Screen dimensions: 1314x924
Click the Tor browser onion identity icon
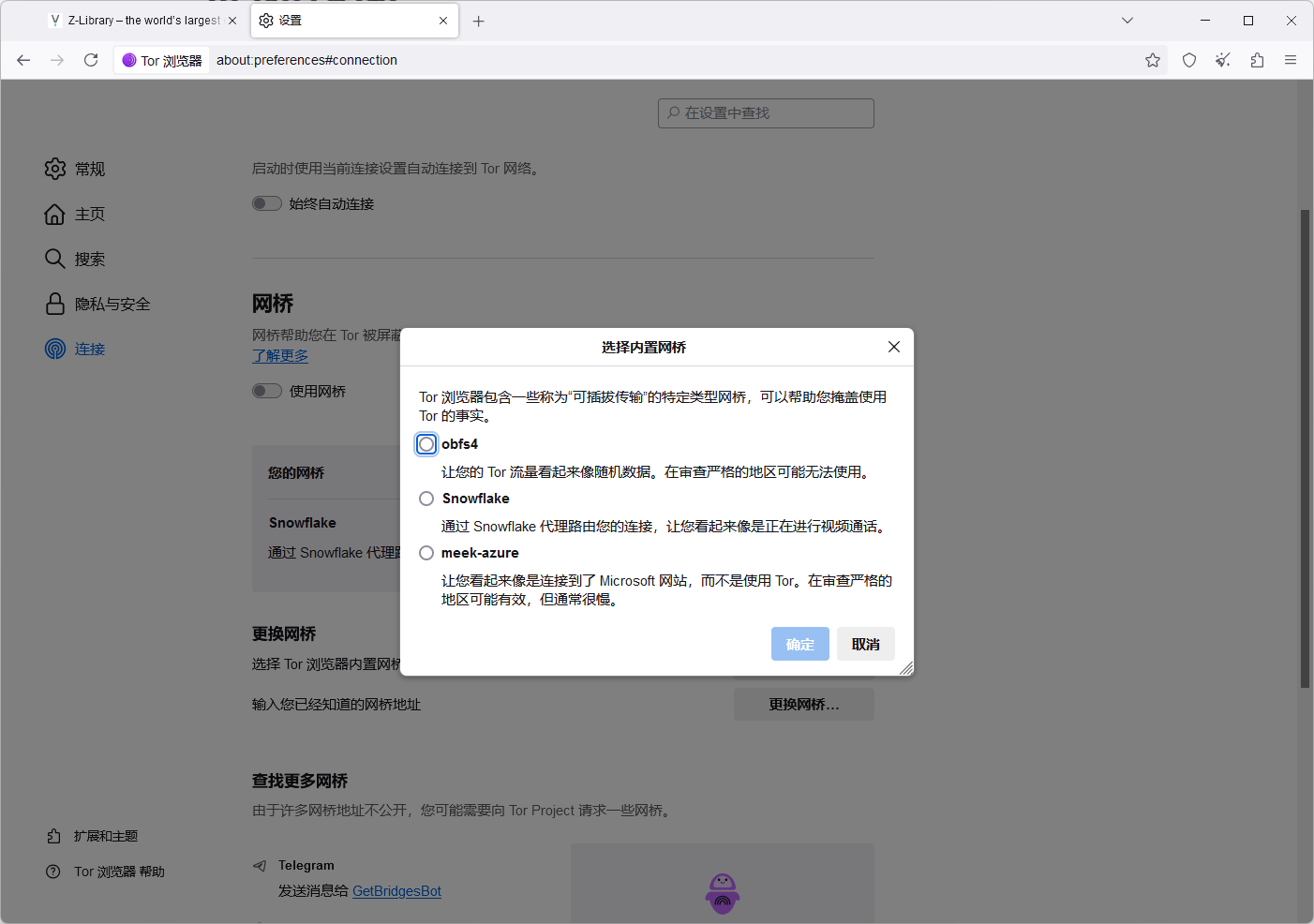129,60
